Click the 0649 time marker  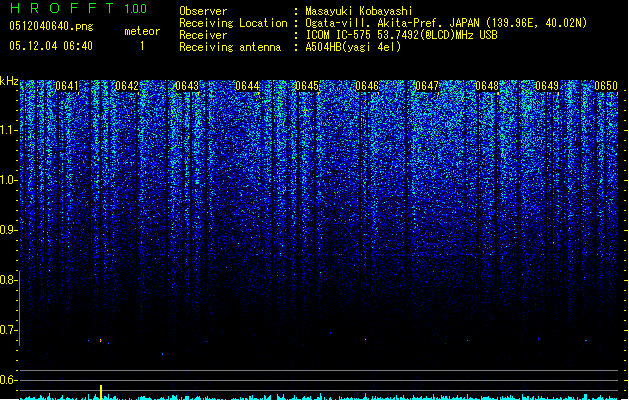pos(547,86)
